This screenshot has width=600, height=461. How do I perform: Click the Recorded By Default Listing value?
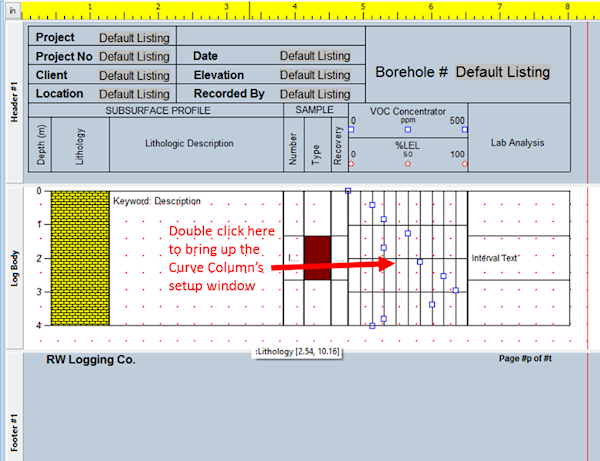[x=315, y=94]
